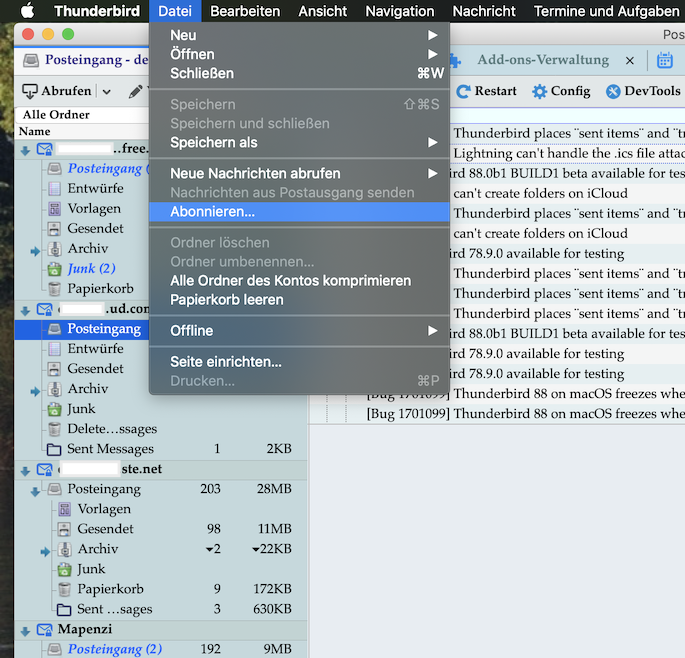
Task: Collapse the Mapenzi account tree
Action: 25,631
